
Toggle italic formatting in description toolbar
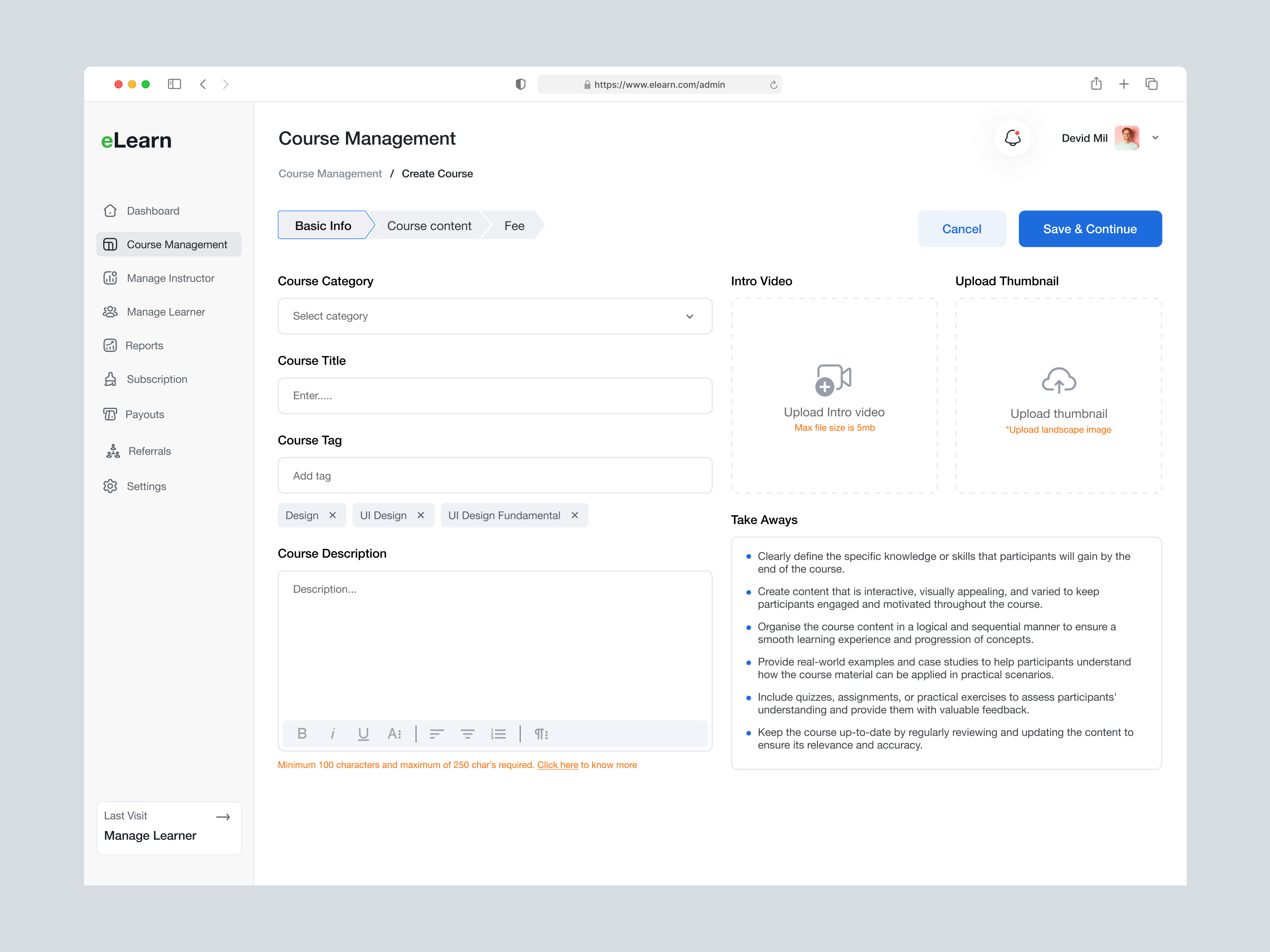[x=333, y=733]
